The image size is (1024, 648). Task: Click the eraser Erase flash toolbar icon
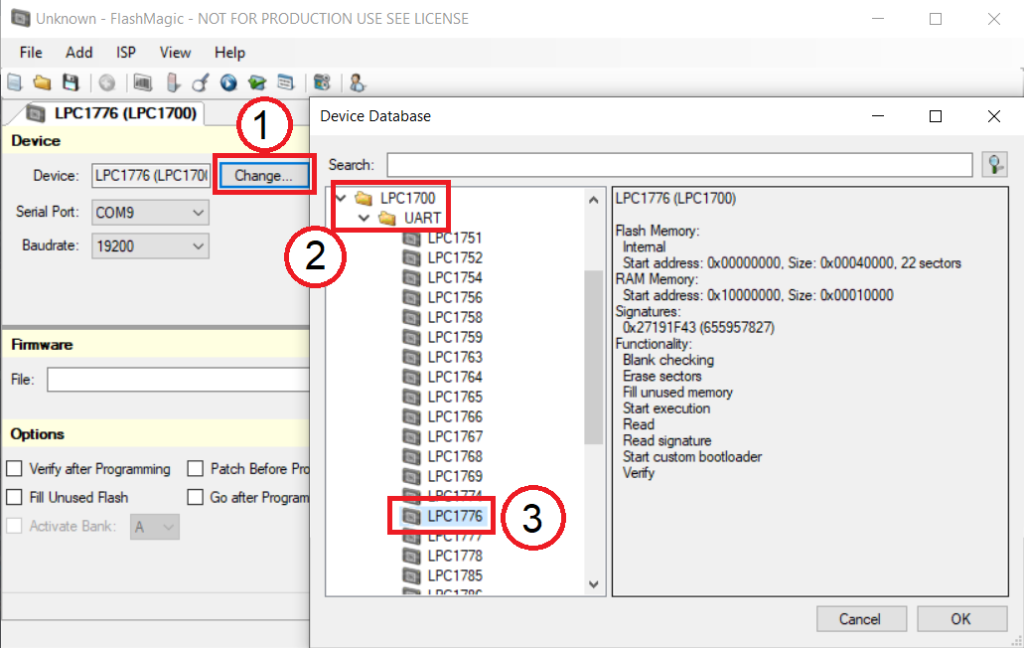click(x=172, y=83)
